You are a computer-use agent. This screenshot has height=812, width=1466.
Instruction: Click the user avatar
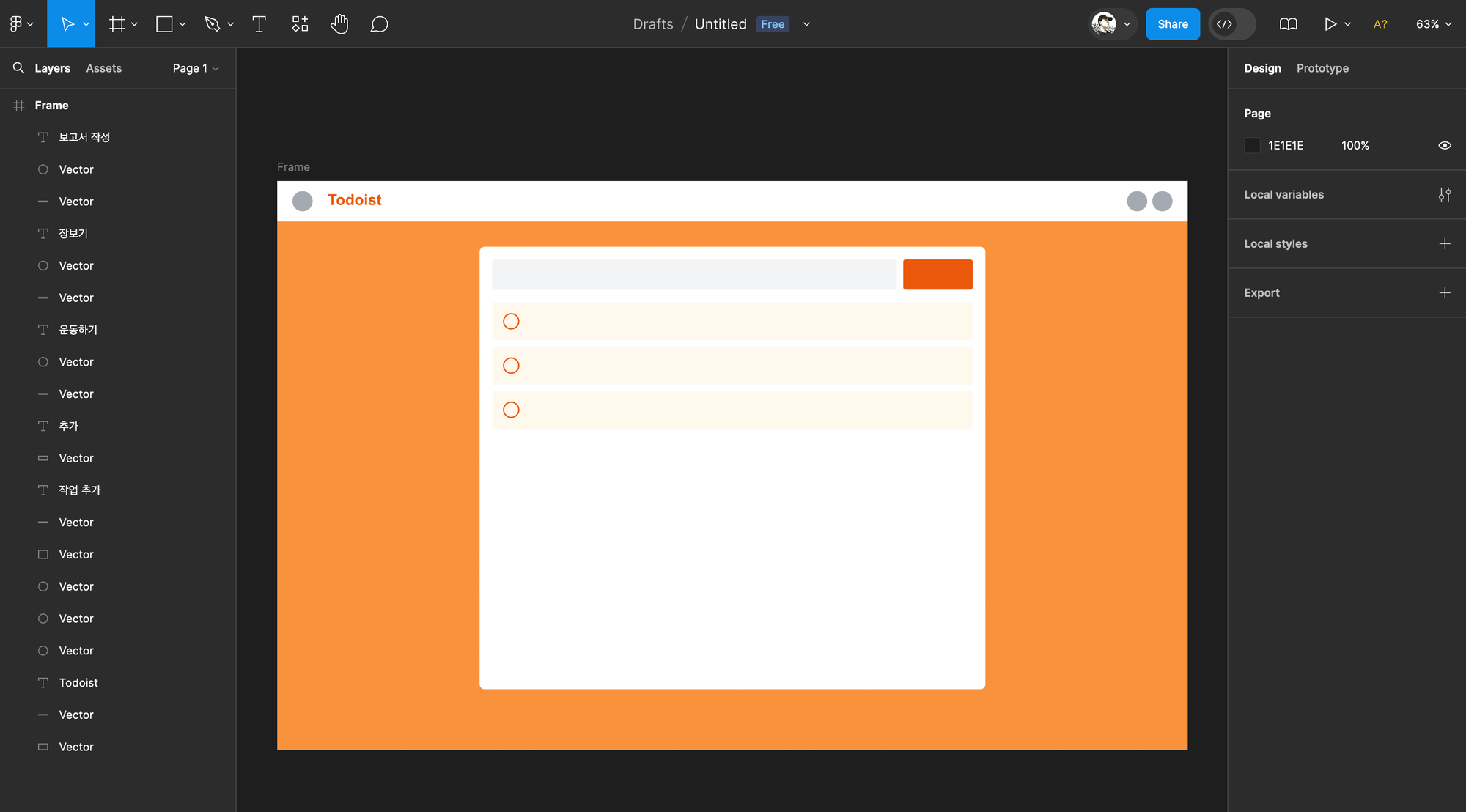1104,24
